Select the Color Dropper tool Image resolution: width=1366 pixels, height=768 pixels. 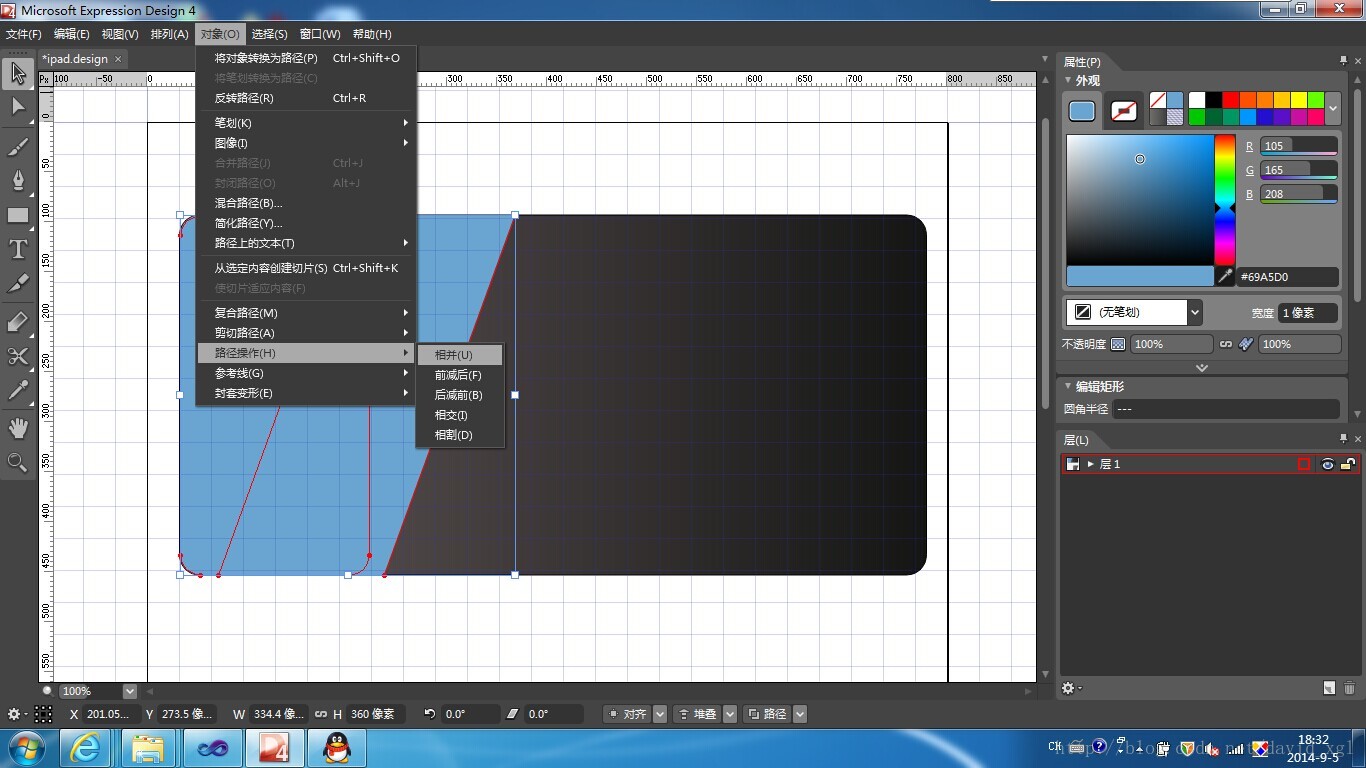18,390
